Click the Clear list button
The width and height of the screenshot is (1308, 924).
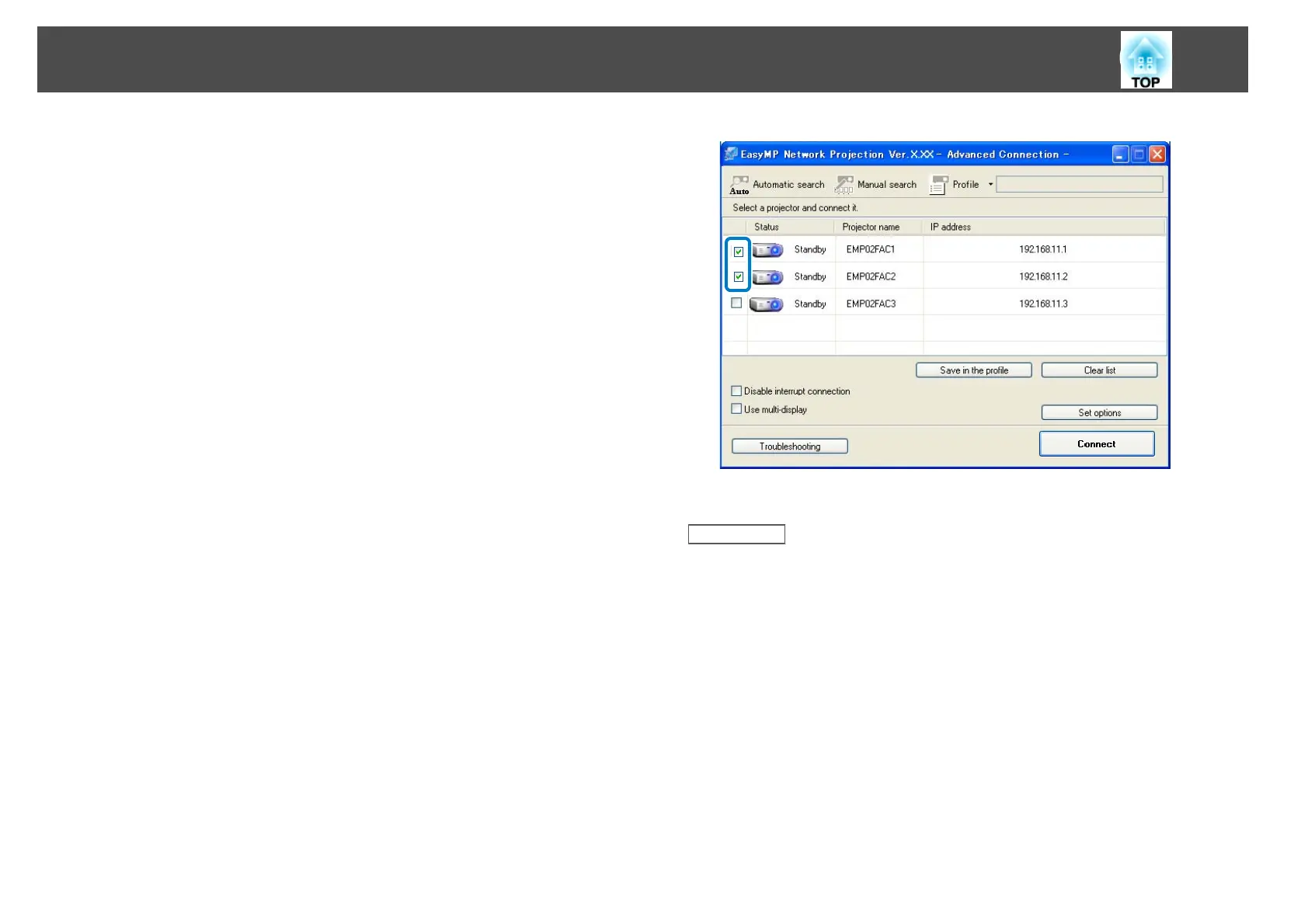pos(1099,370)
